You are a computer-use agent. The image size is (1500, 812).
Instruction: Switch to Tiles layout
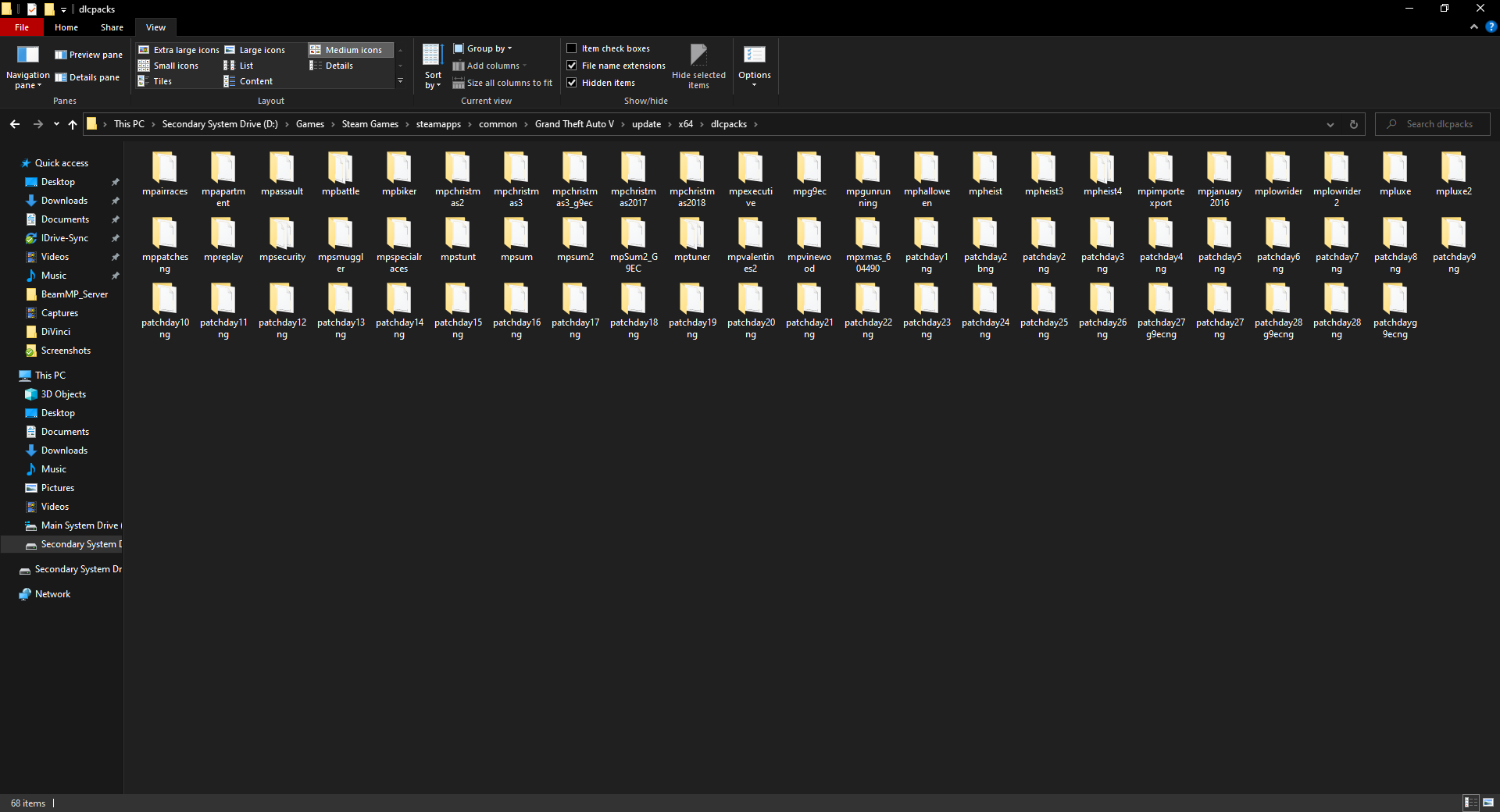155,81
